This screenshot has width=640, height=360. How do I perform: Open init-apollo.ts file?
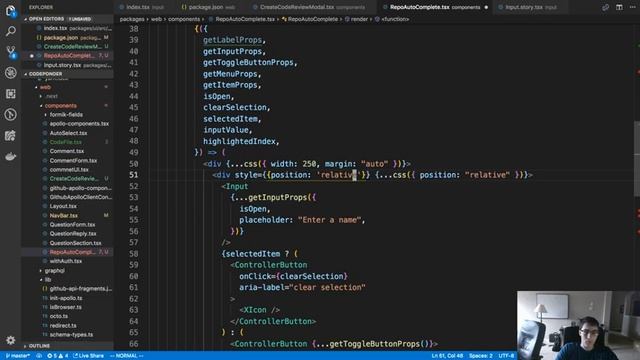click(67, 298)
